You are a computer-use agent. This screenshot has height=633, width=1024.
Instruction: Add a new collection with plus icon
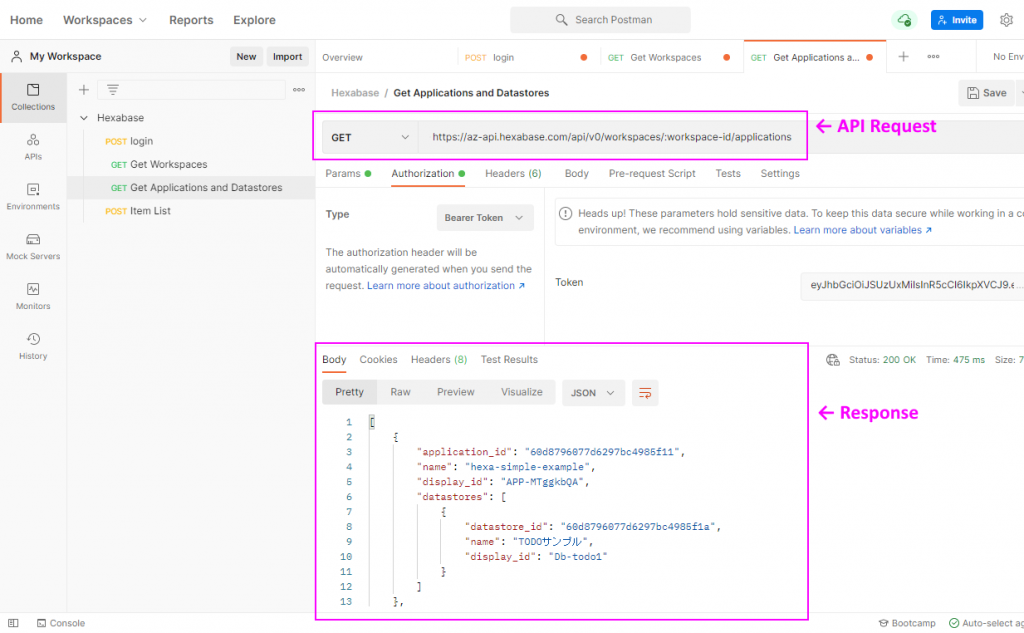(84, 90)
